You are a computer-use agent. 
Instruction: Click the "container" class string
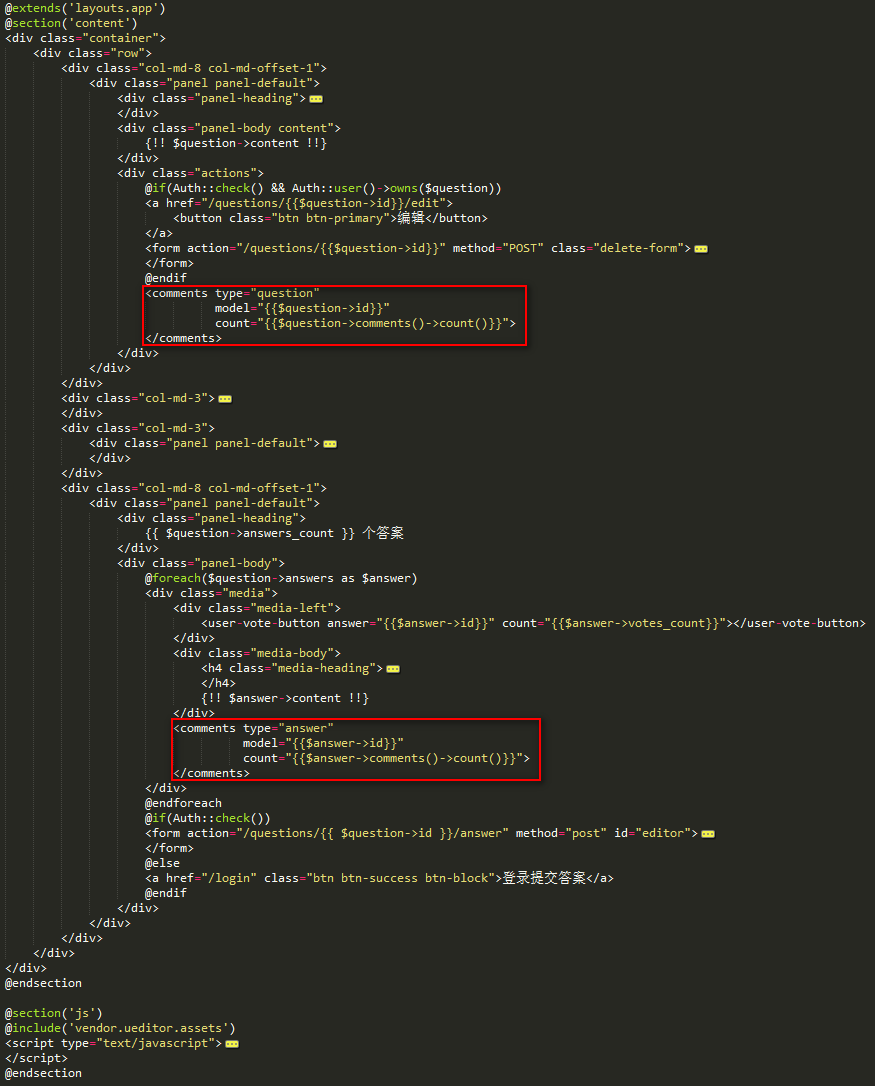[x=121, y=38]
